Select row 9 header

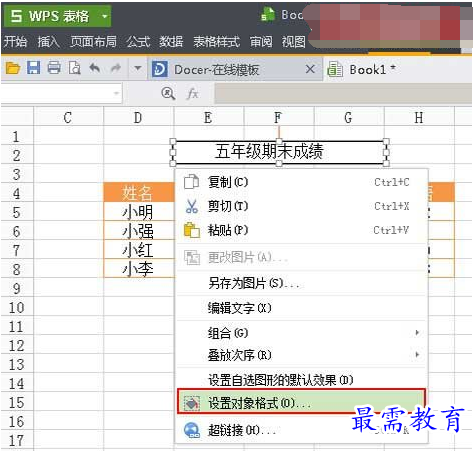(x=17, y=288)
